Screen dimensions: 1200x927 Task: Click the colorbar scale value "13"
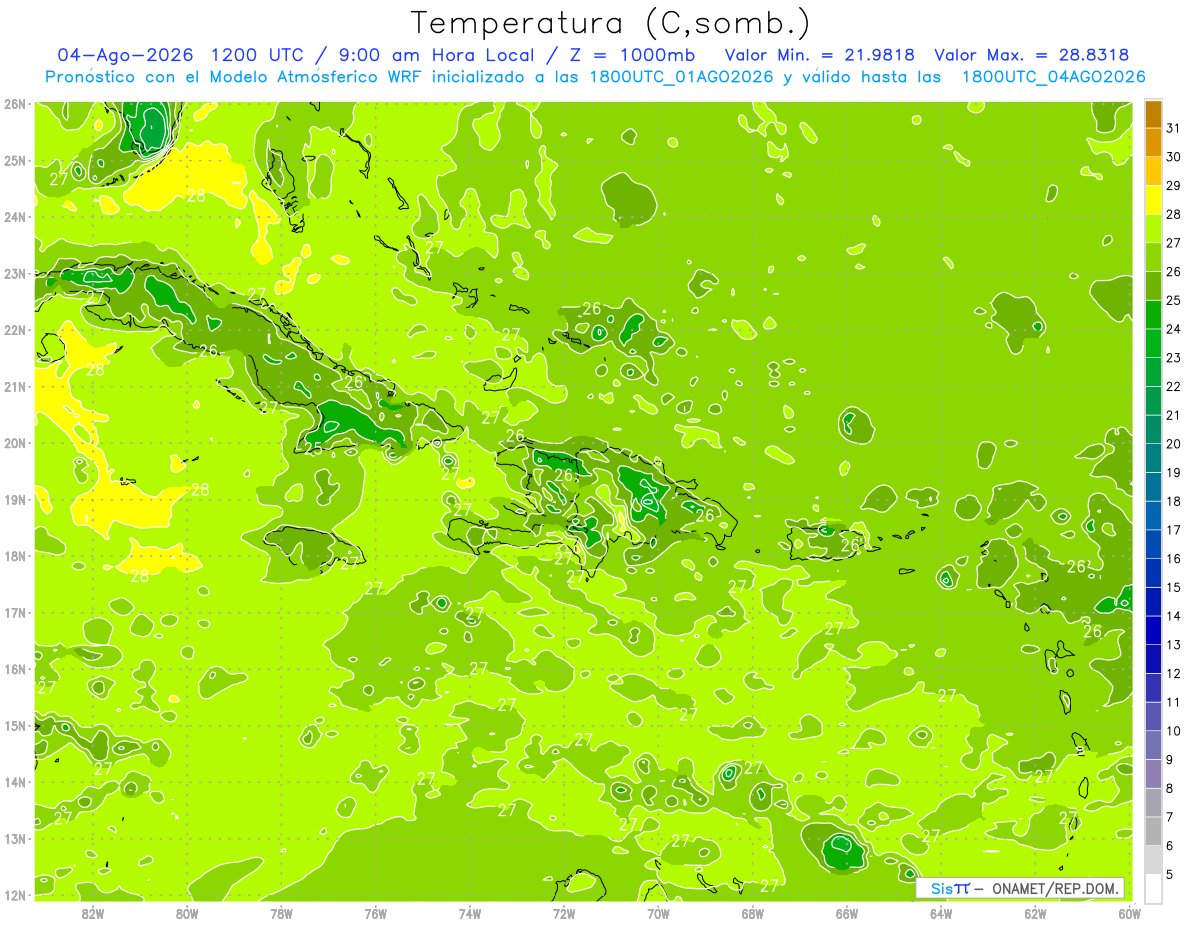1174,645
